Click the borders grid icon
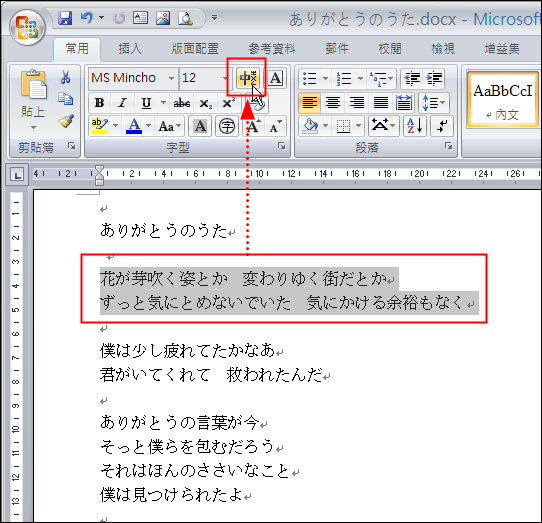 [x=343, y=126]
